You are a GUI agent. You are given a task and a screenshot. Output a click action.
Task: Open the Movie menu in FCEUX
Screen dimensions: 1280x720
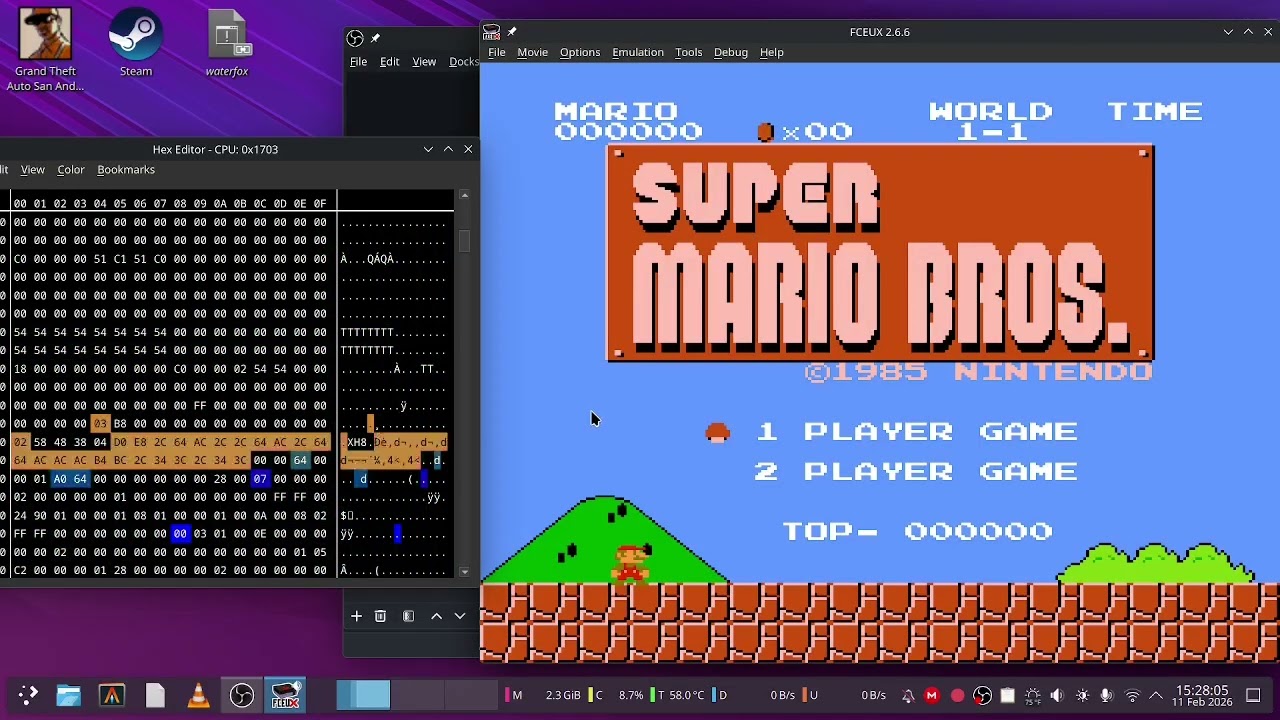click(532, 52)
